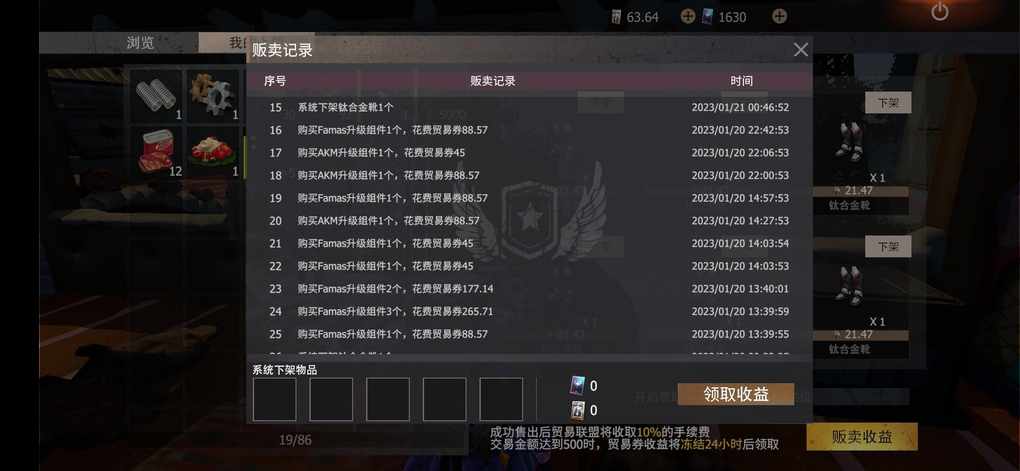Screen dimensions: 1020x471
Task: Switch to the 浏览 tab
Action: point(140,43)
